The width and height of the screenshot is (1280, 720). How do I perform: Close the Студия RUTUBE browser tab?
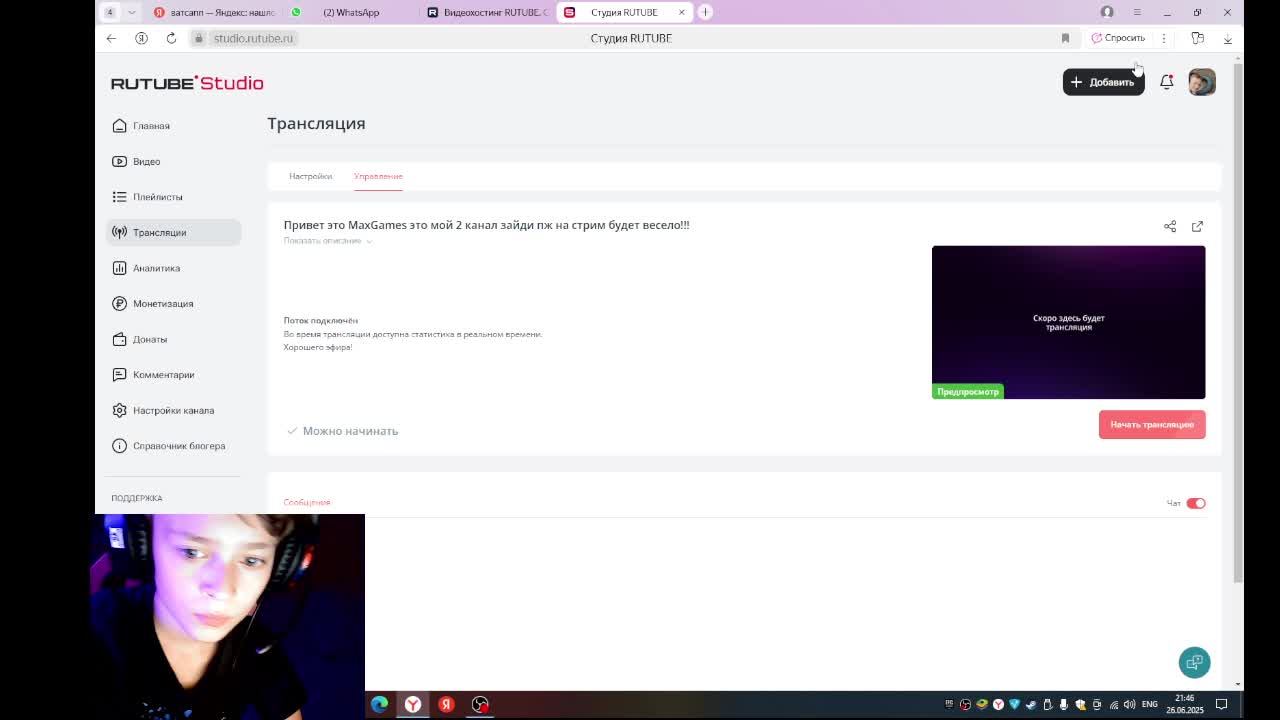(682, 12)
